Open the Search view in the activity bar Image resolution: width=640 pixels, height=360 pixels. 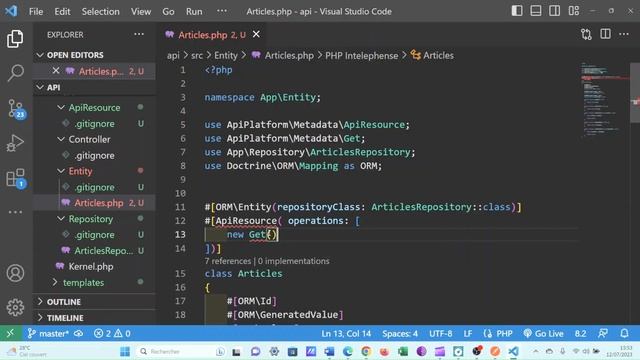coord(15,73)
